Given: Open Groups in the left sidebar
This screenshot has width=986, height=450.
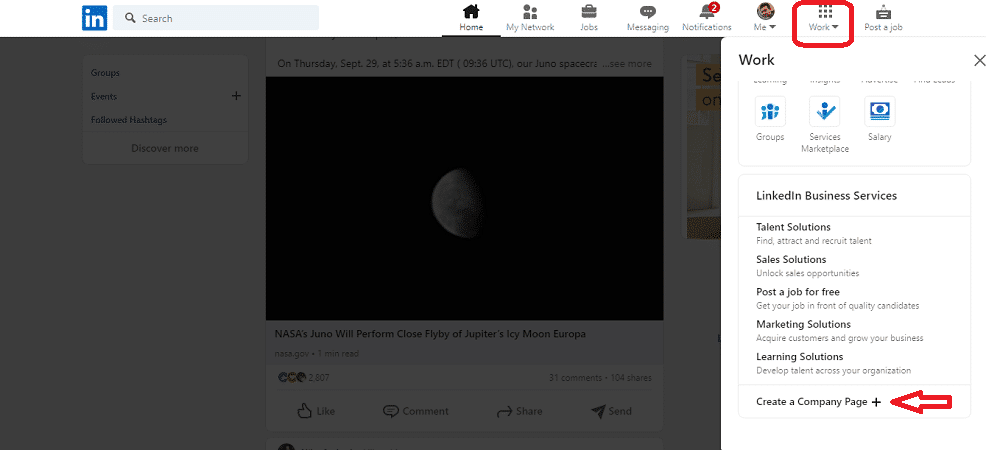Looking at the screenshot, I should pyautogui.click(x=105, y=73).
